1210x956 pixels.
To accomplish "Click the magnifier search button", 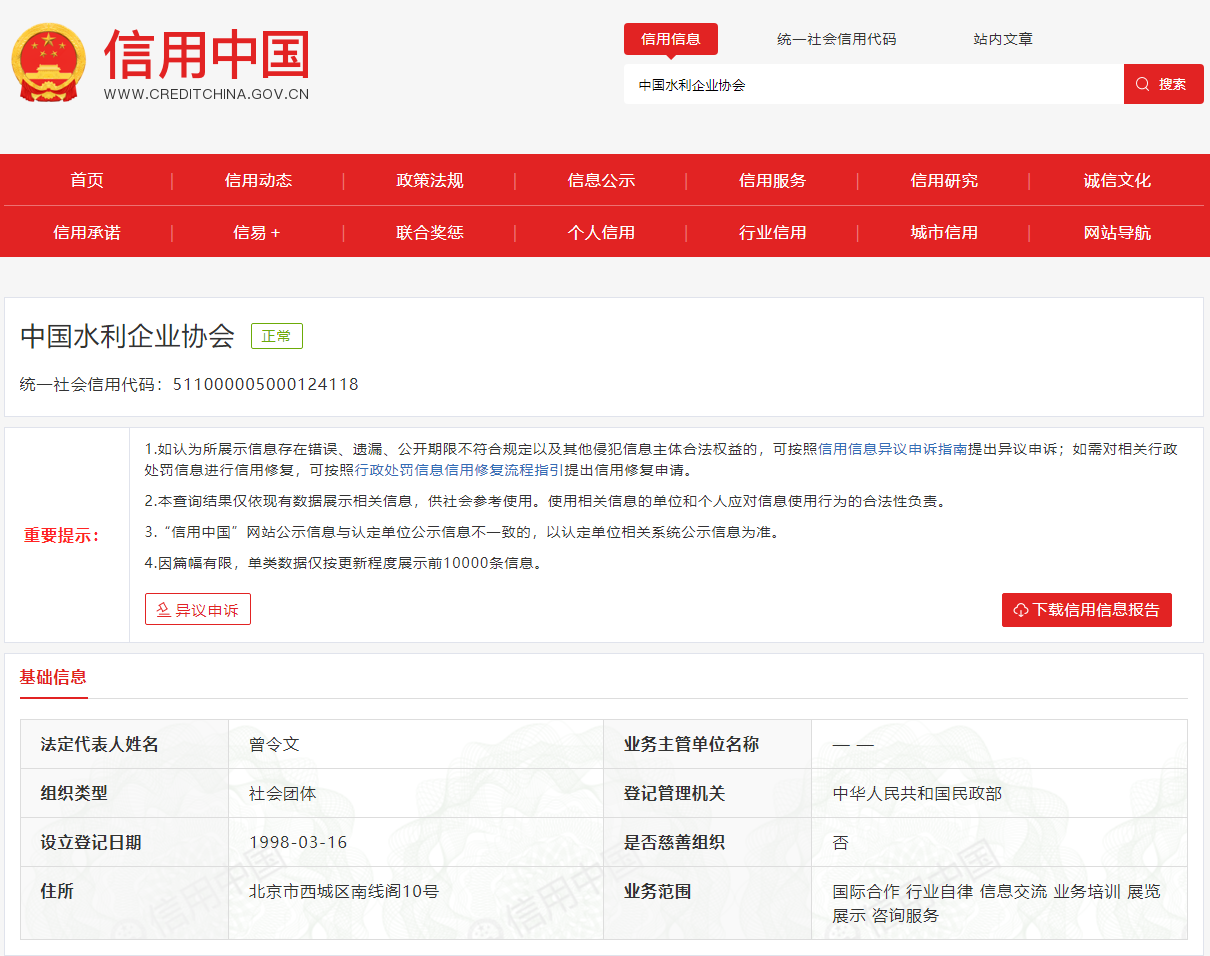I will tap(1163, 84).
